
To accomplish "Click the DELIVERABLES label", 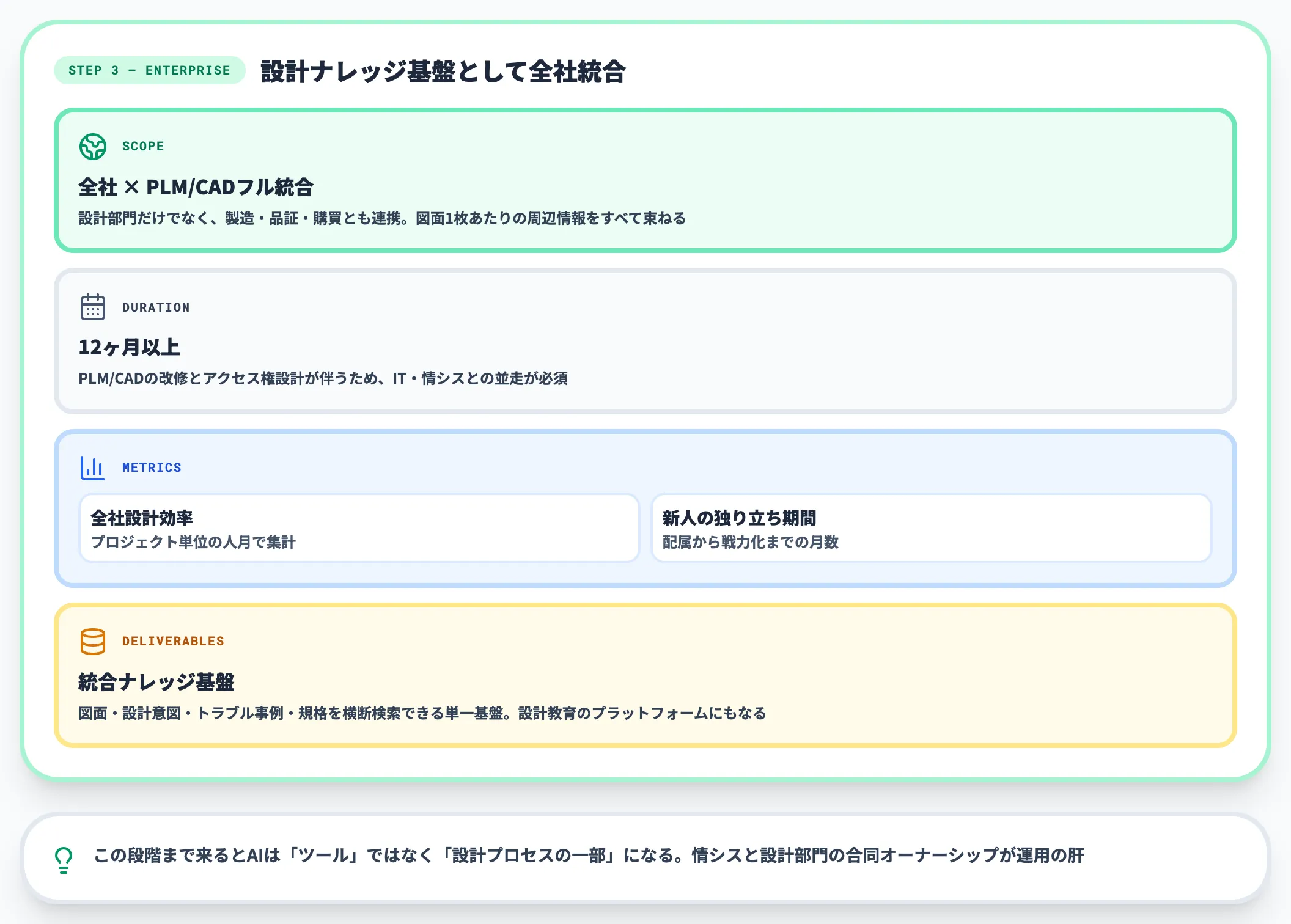I will [x=173, y=641].
